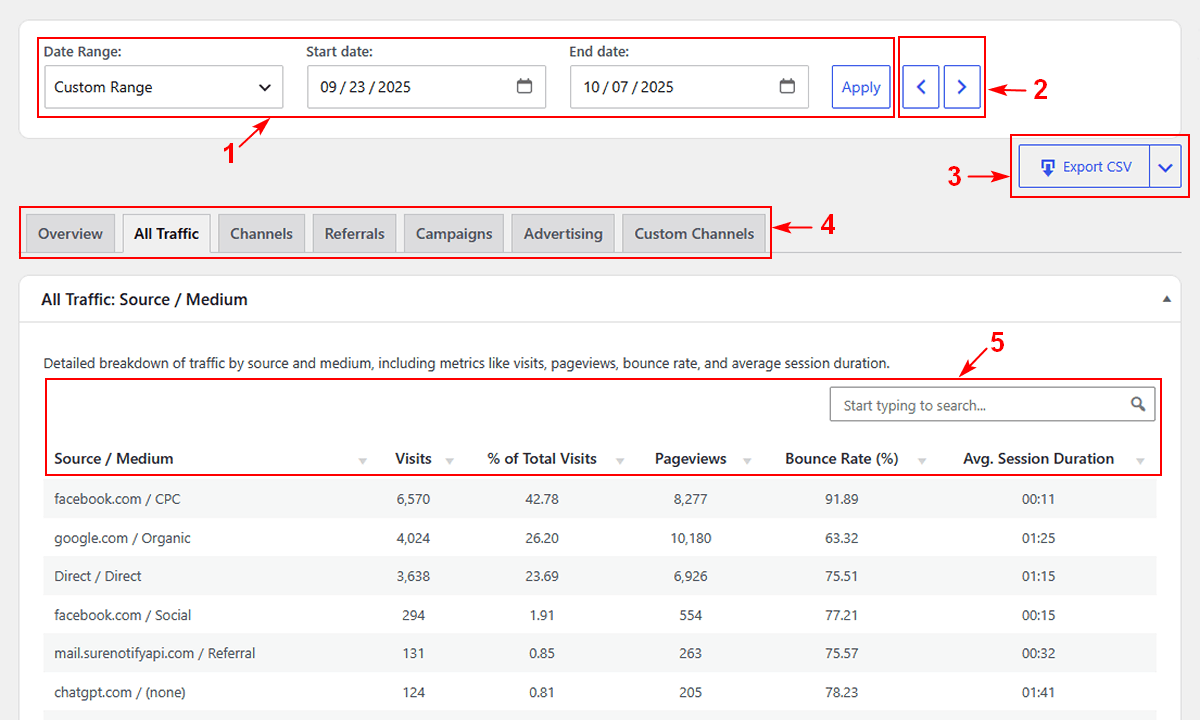Click the 6,570 visits value
The width and height of the screenshot is (1200, 720).
(x=413, y=499)
